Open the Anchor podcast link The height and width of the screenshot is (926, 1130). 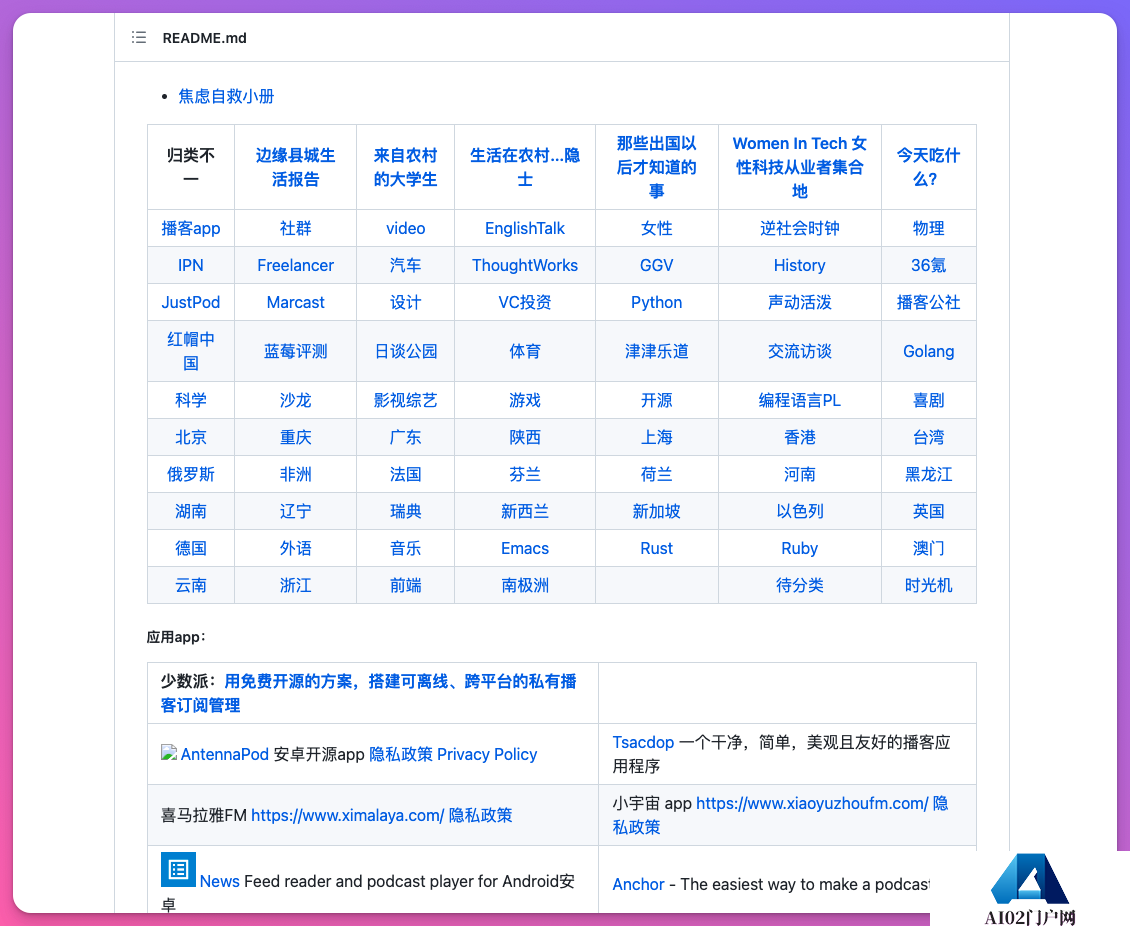coord(639,884)
